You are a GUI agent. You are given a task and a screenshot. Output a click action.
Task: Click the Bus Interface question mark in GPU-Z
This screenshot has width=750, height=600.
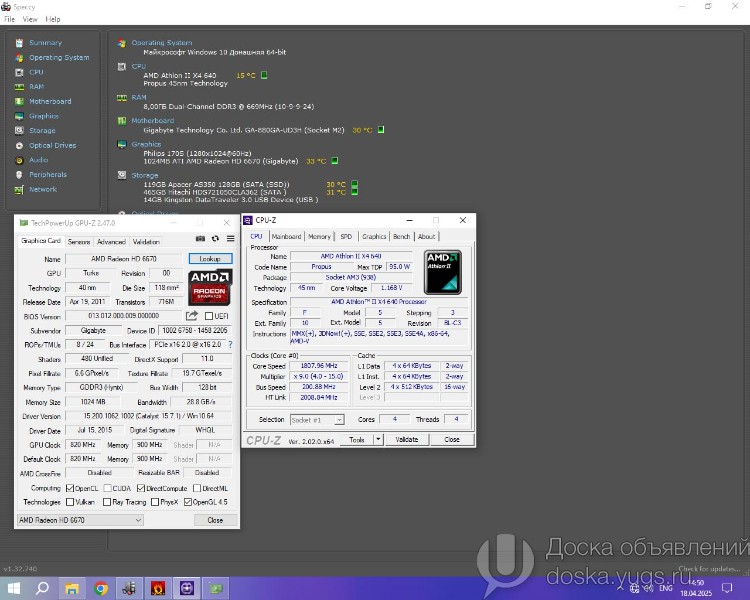click(231, 344)
